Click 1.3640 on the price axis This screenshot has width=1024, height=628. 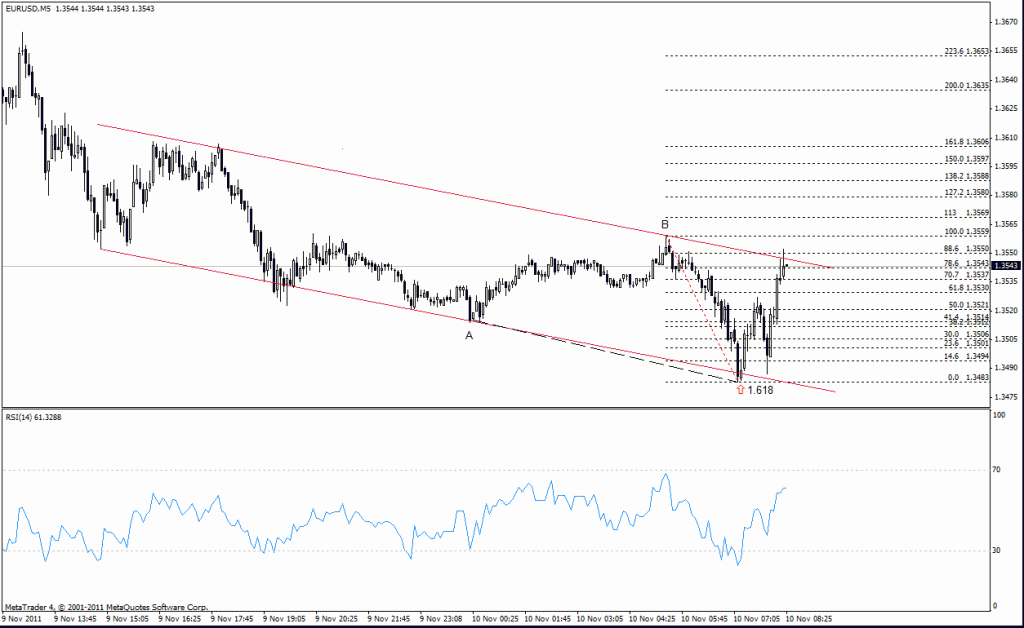(1005, 80)
